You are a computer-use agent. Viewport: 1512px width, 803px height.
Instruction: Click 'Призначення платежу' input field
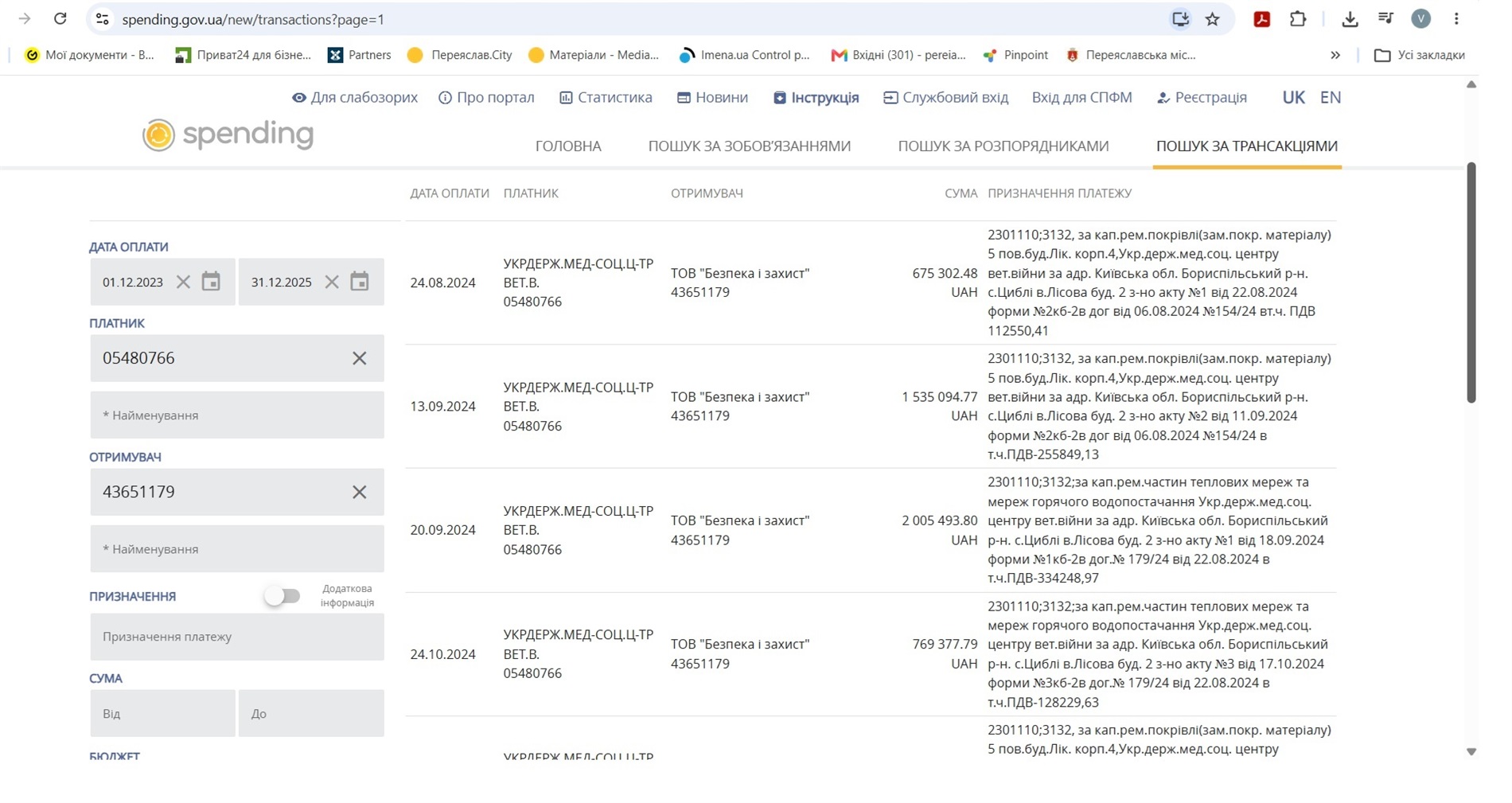click(237, 637)
